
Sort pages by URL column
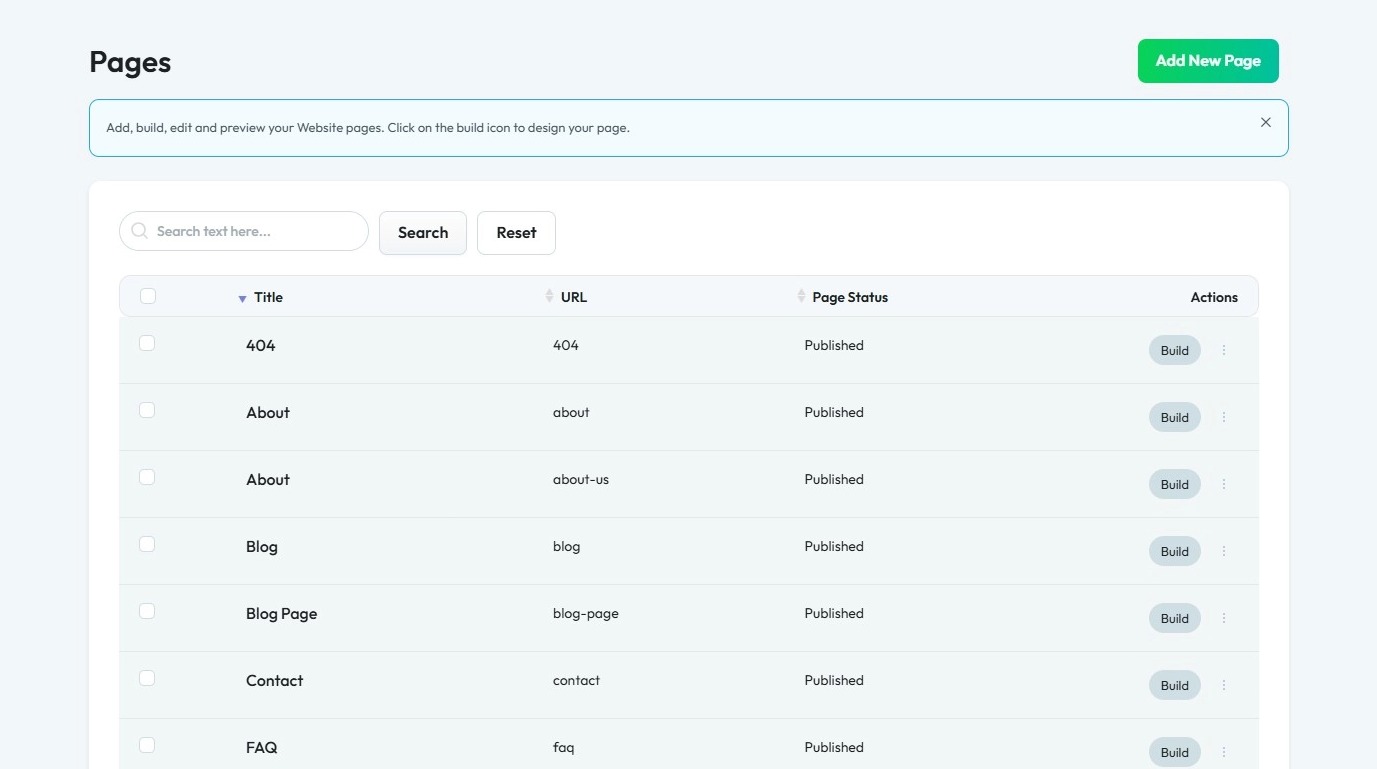click(x=549, y=296)
